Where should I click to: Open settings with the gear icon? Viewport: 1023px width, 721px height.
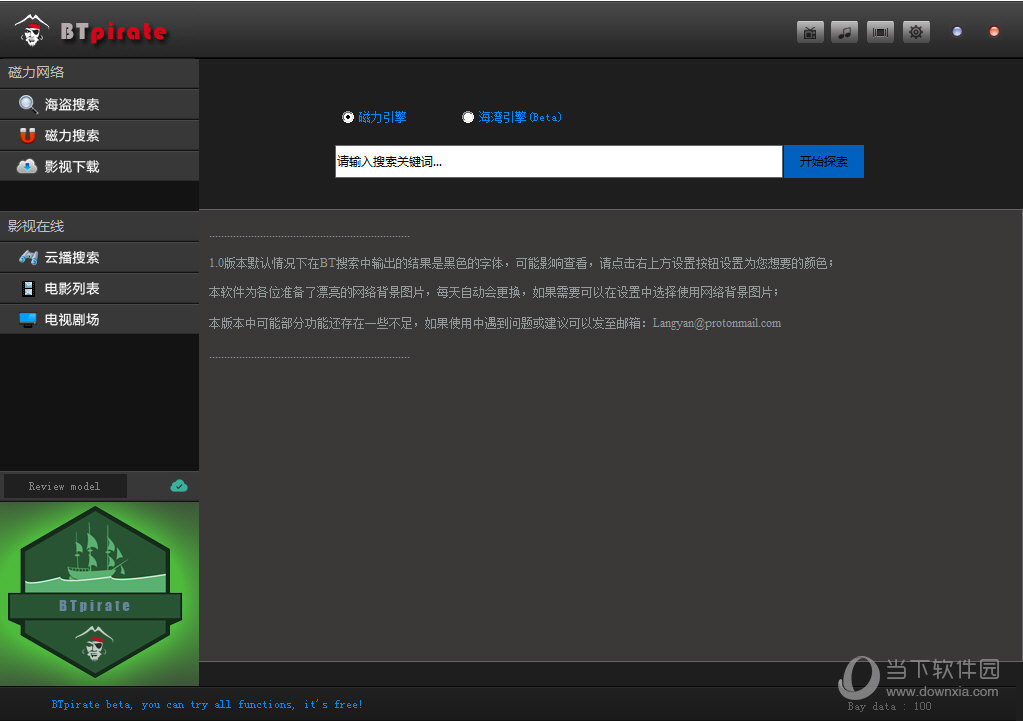pyautogui.click(x=915, y=32)
